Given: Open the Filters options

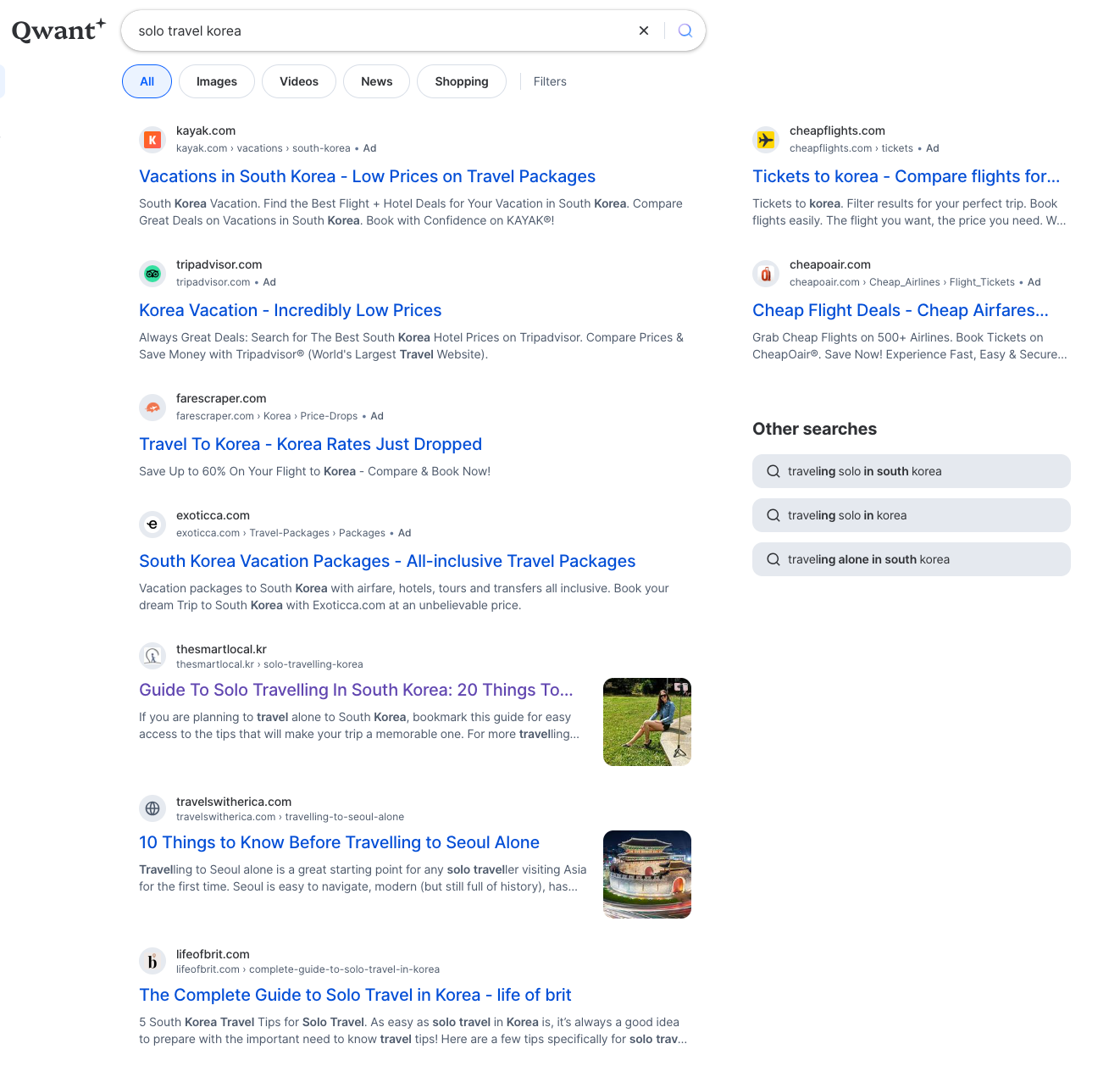Looking at the screenshot, I should (x=550, y=81).
